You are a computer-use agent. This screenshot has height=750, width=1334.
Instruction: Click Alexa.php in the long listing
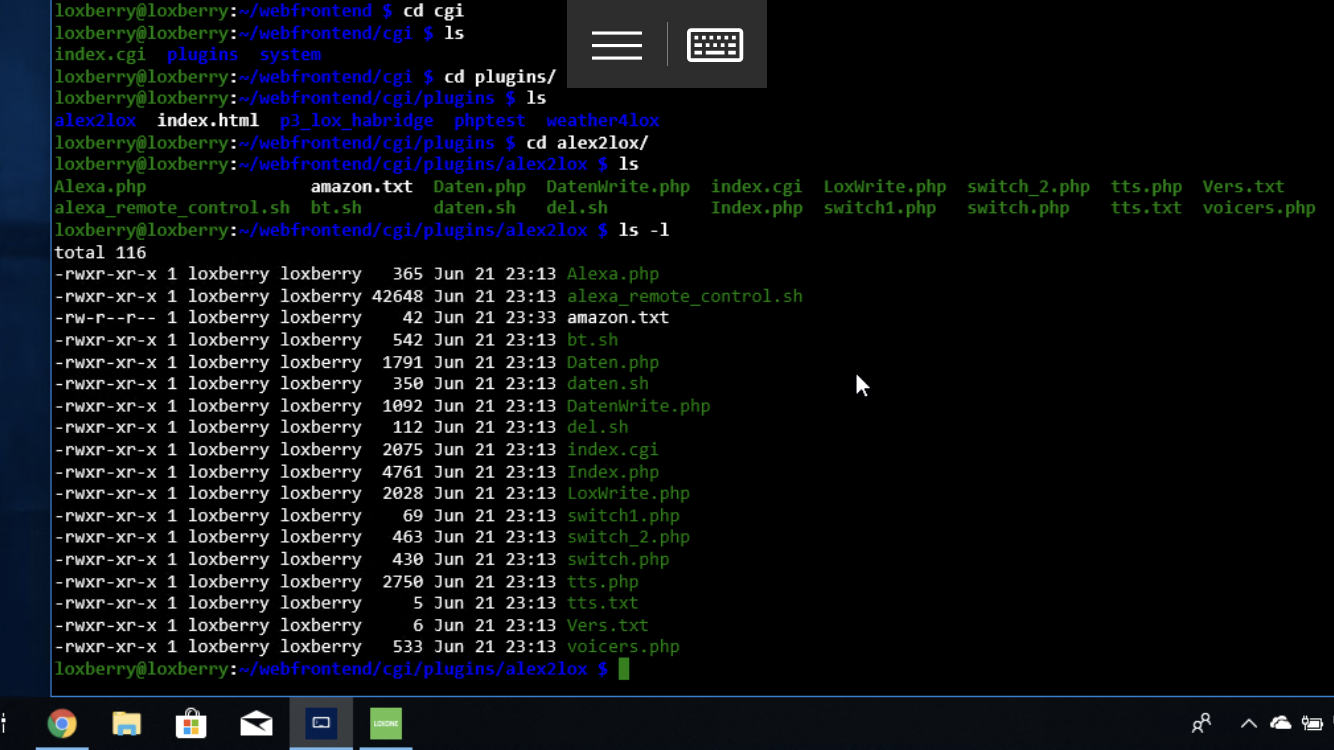pos(613,274)
